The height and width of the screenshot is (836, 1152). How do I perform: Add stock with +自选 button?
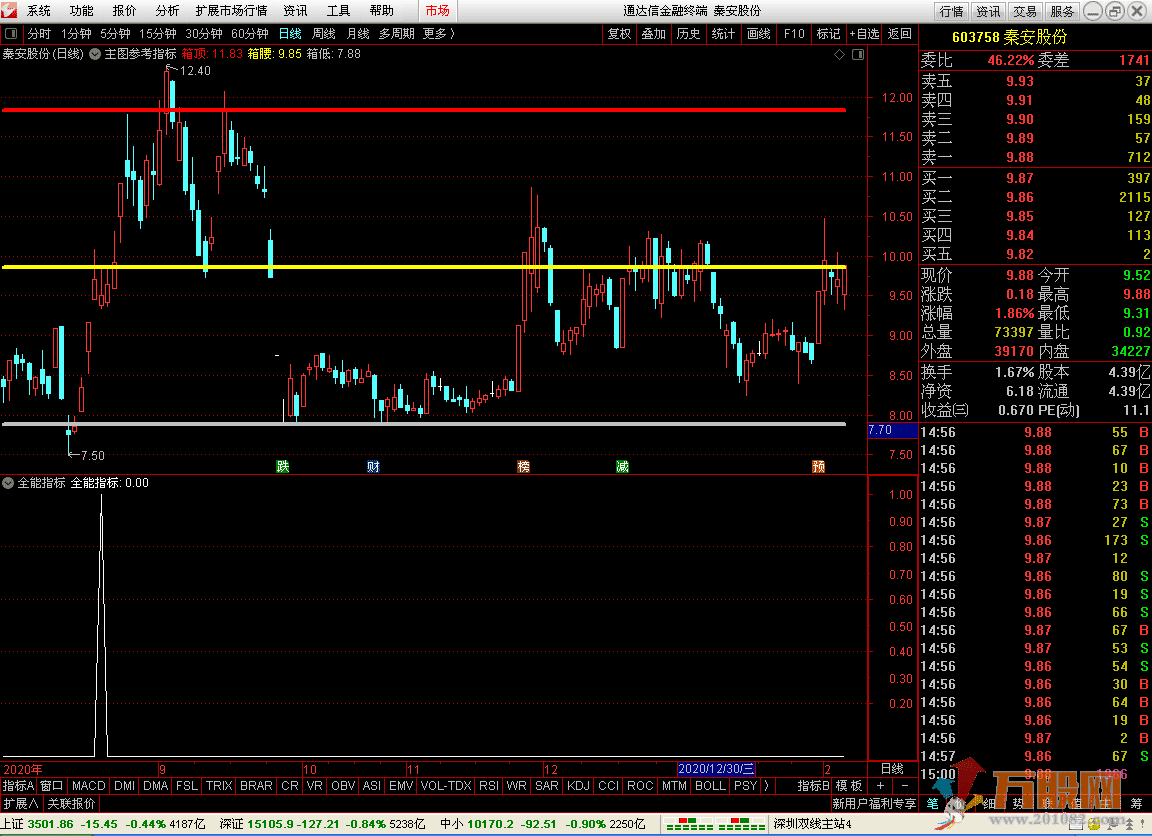coord(864,34)
